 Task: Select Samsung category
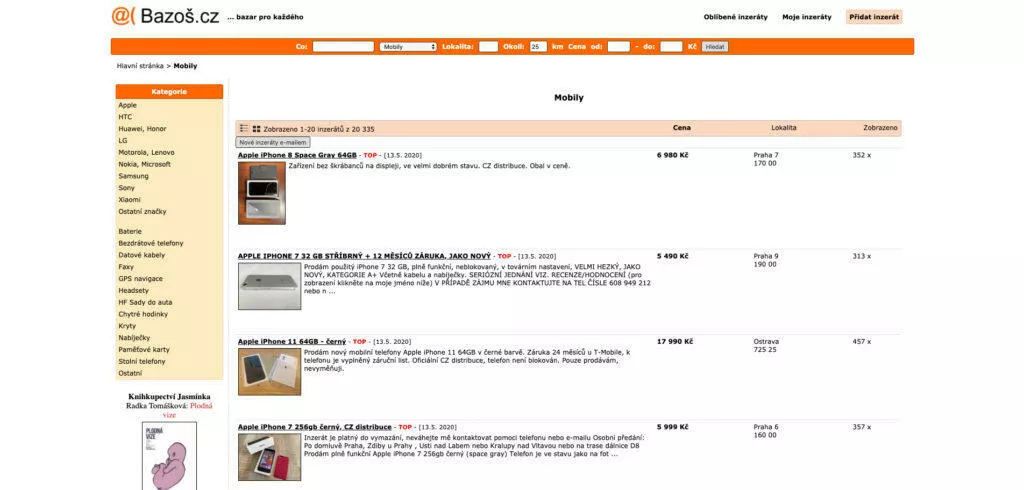[x=133, y=176]
